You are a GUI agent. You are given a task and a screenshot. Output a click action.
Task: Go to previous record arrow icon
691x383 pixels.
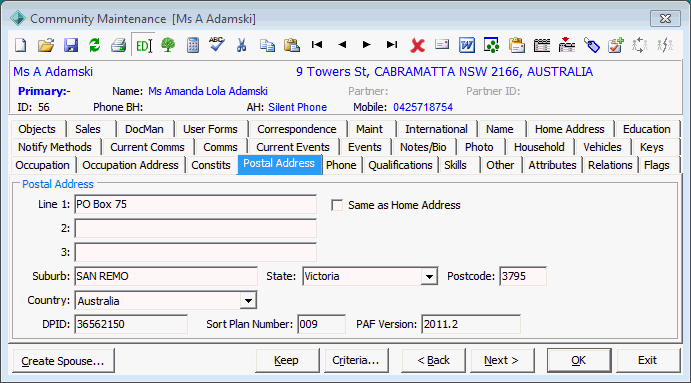[x=342, y=45]
